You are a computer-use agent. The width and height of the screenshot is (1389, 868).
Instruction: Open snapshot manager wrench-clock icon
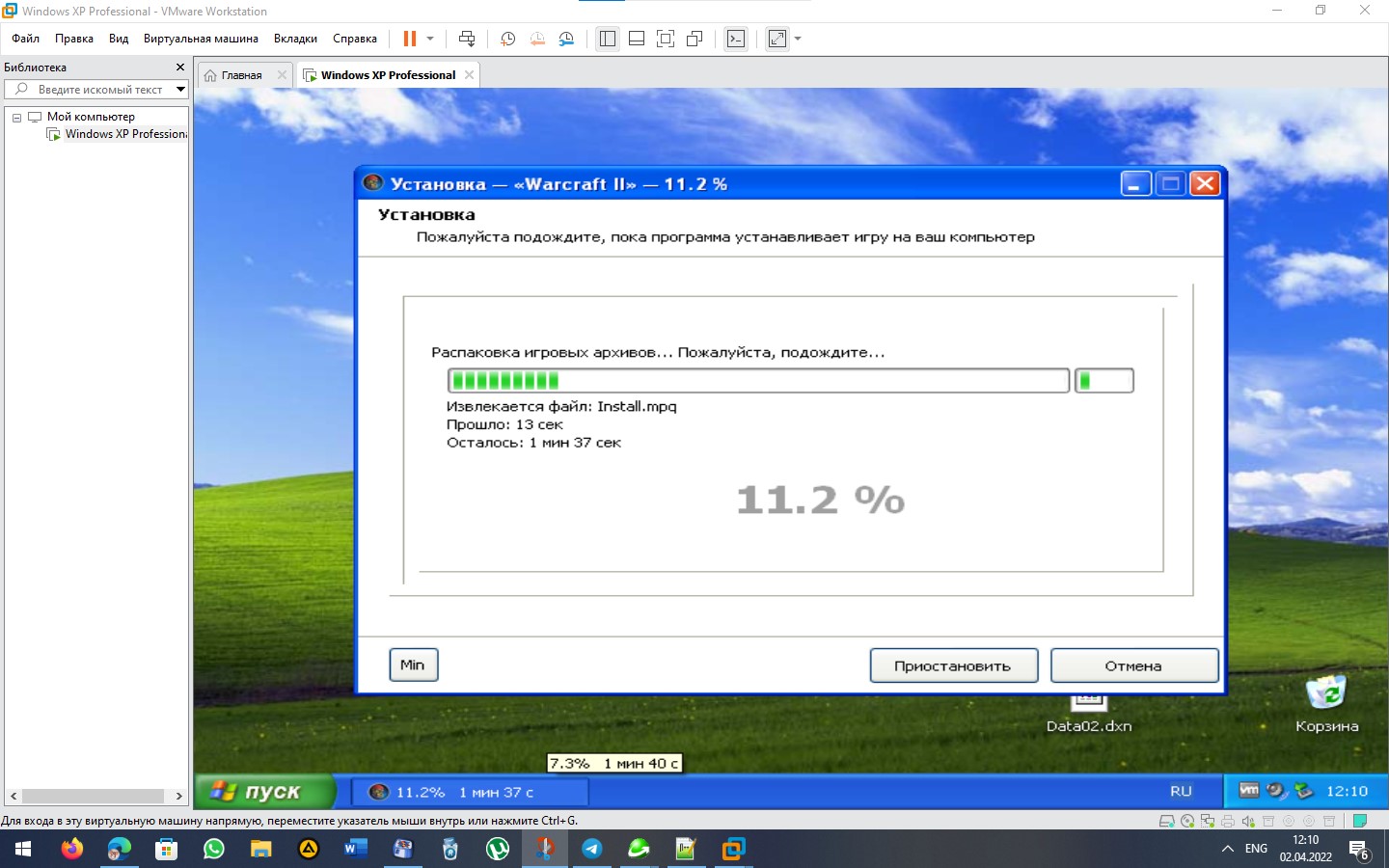coord(566,39)
